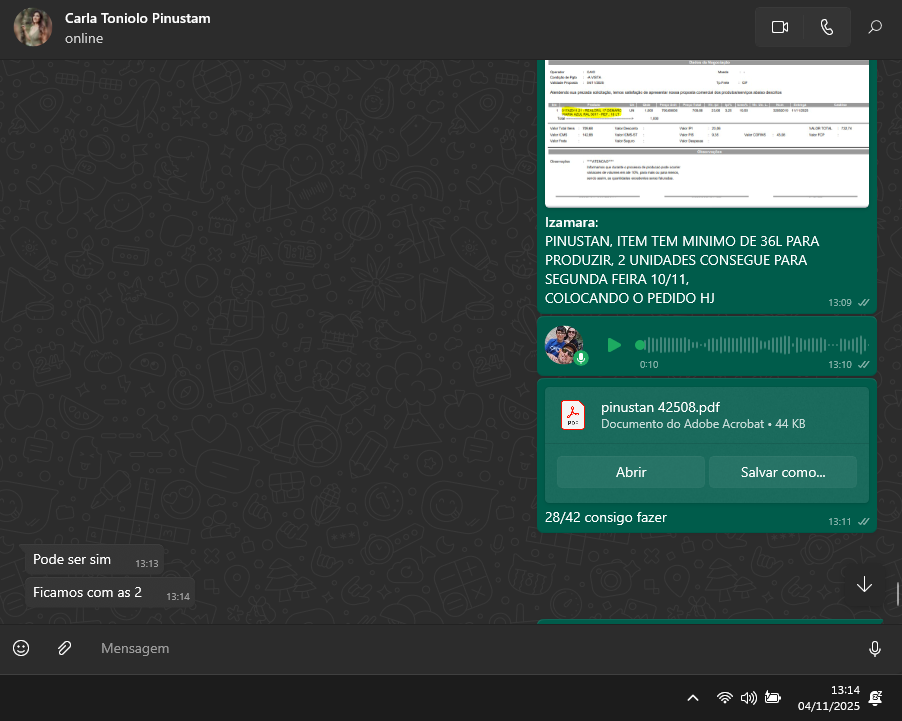Open the volume control in taskbar
The height and width of the screenshot is (721, 902).
pos(748,698)
